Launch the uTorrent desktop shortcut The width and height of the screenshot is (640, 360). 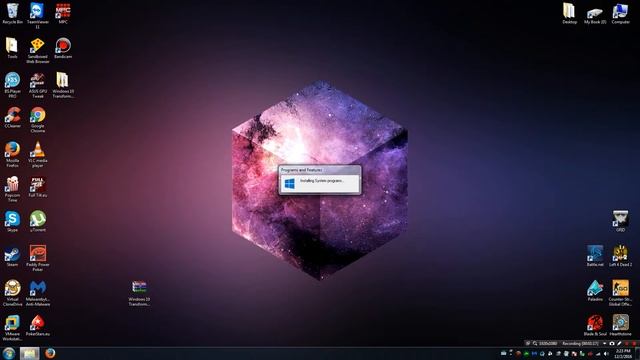click(x=38, y=222)
